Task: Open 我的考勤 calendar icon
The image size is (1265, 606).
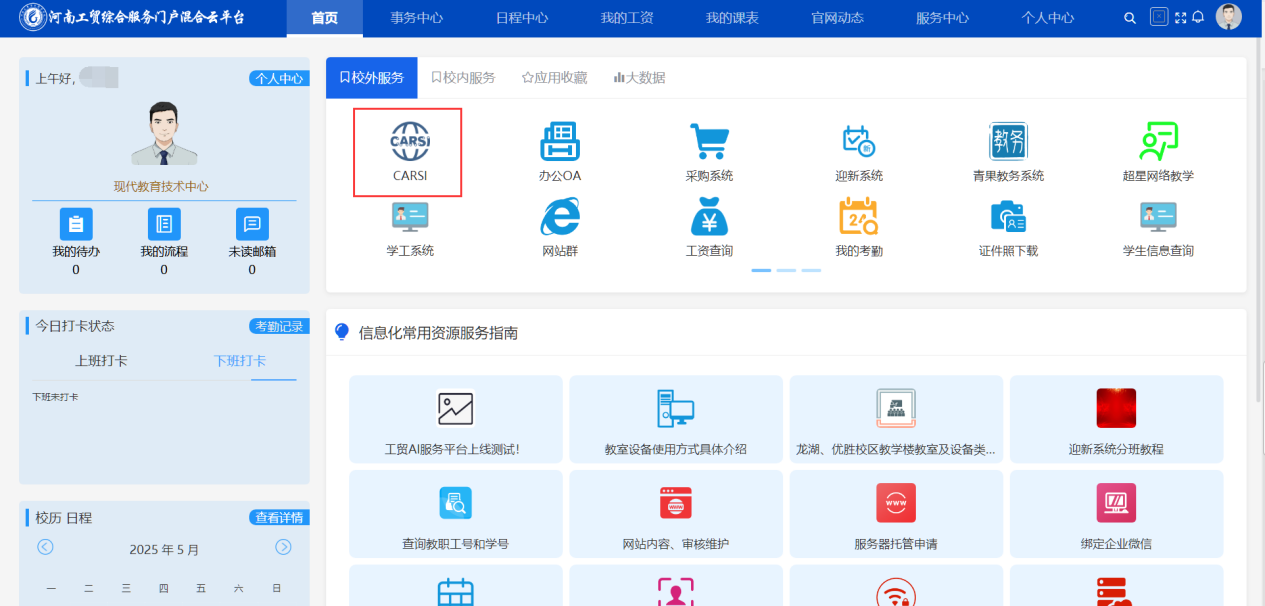Action: 858,217
